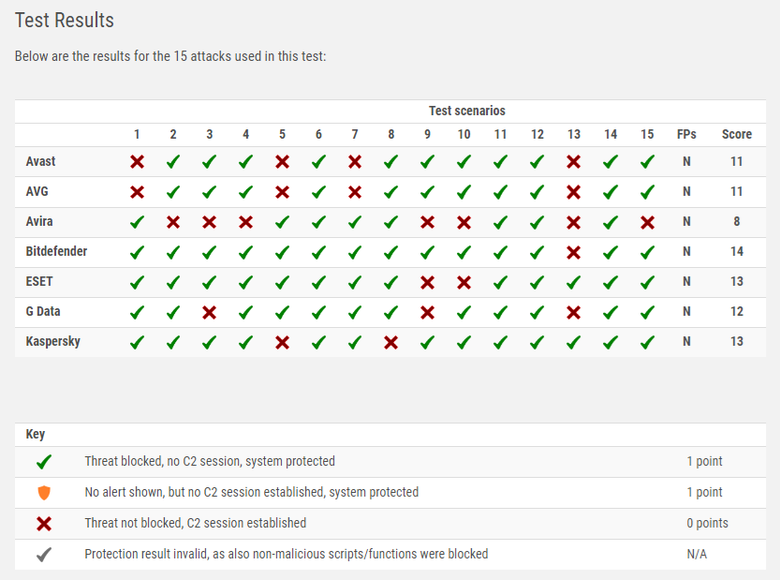Viewport: 780px width, 580px height.
Task: Click Kaspersky's red cross for scenario 8
Action: pyautogui.click(x=391, y=342)
